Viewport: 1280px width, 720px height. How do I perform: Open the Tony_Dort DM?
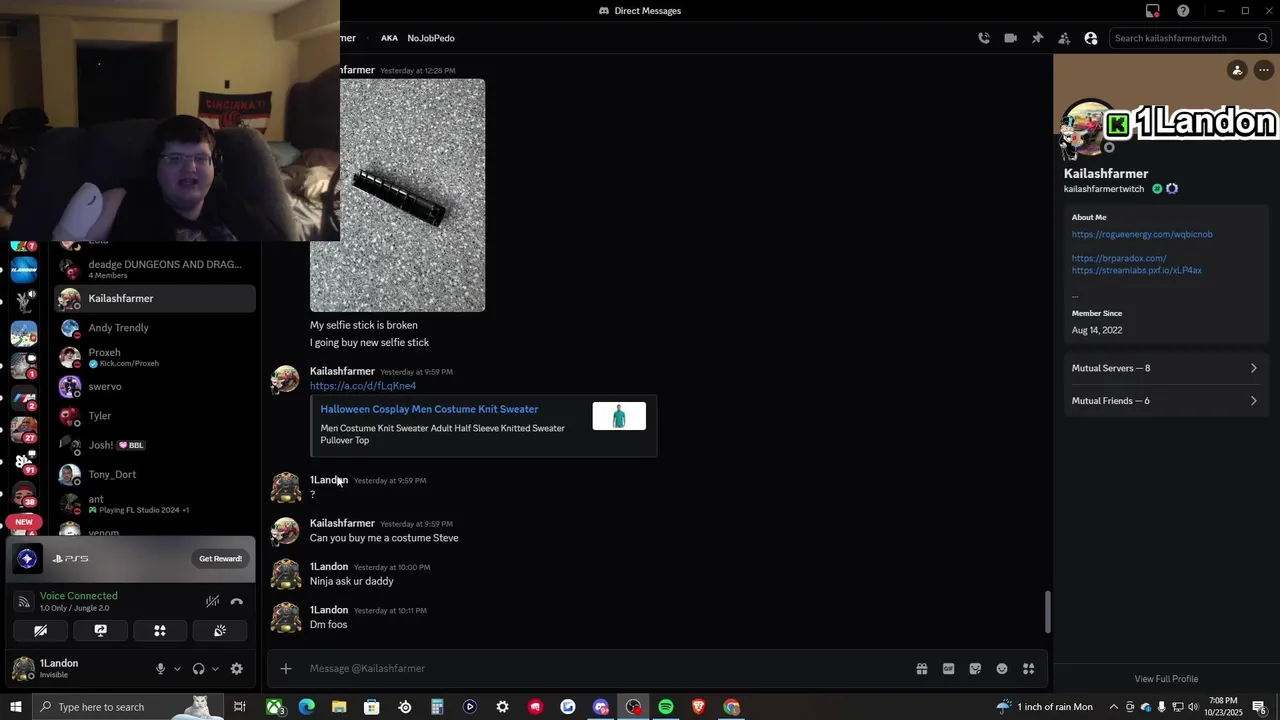coord(155,474)
